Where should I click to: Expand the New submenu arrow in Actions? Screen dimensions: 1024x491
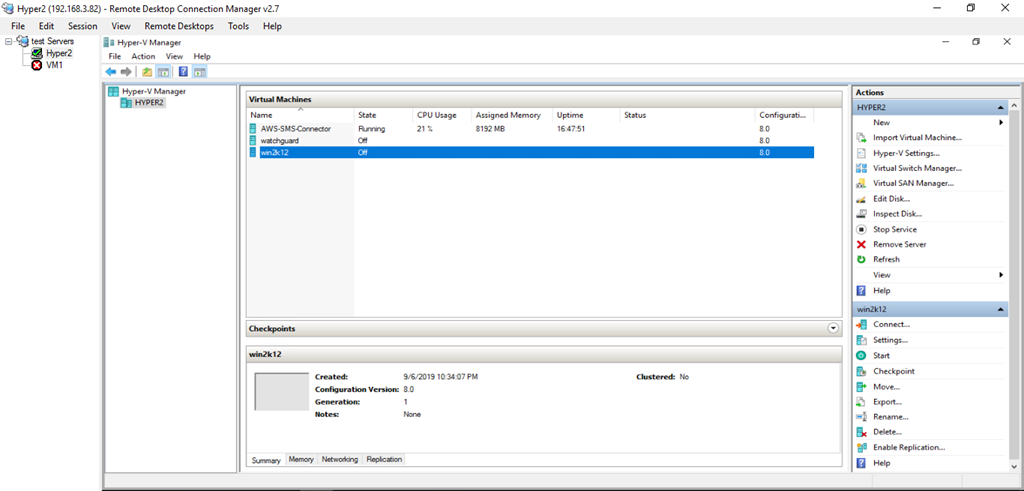point(1000,122)
